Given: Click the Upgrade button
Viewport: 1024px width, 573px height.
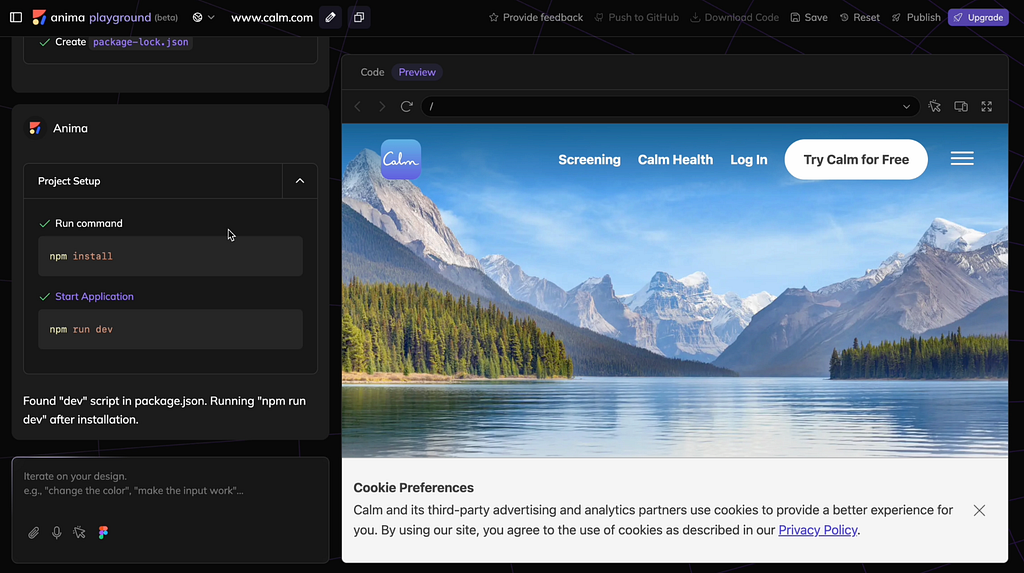Looking at the screenshot, I should point(978,18).
